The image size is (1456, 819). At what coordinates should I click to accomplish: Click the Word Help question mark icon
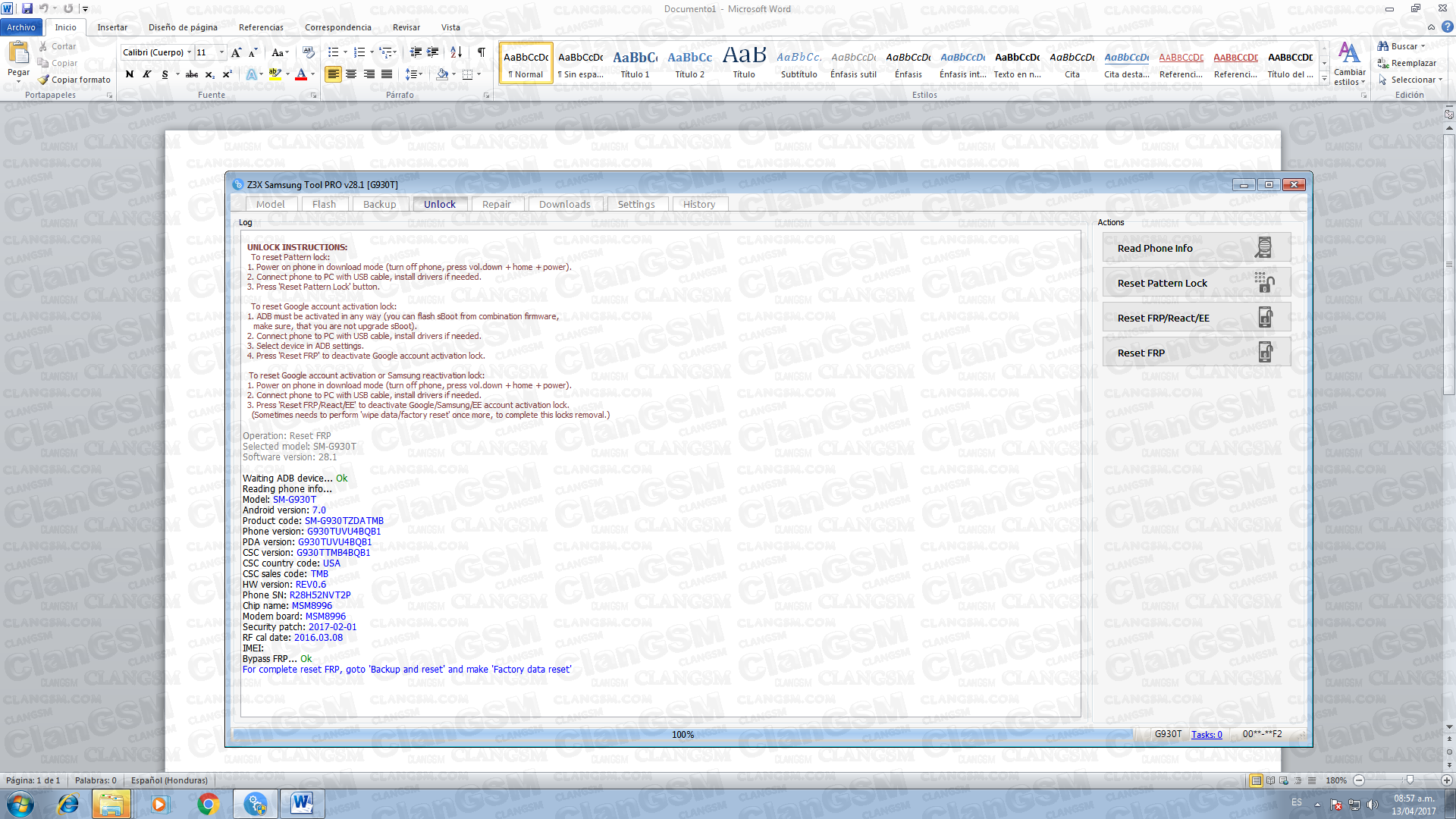(x=1448, y=27)
